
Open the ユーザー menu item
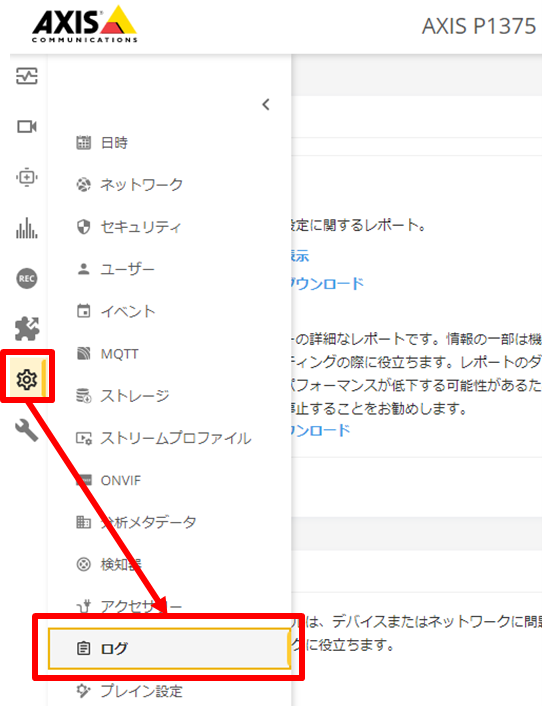(169, 269)
